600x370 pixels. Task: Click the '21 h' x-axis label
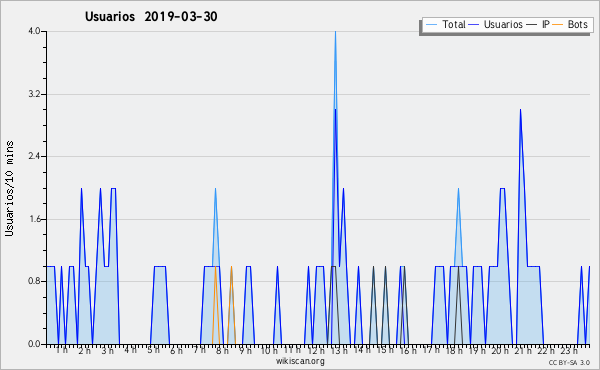523,350
